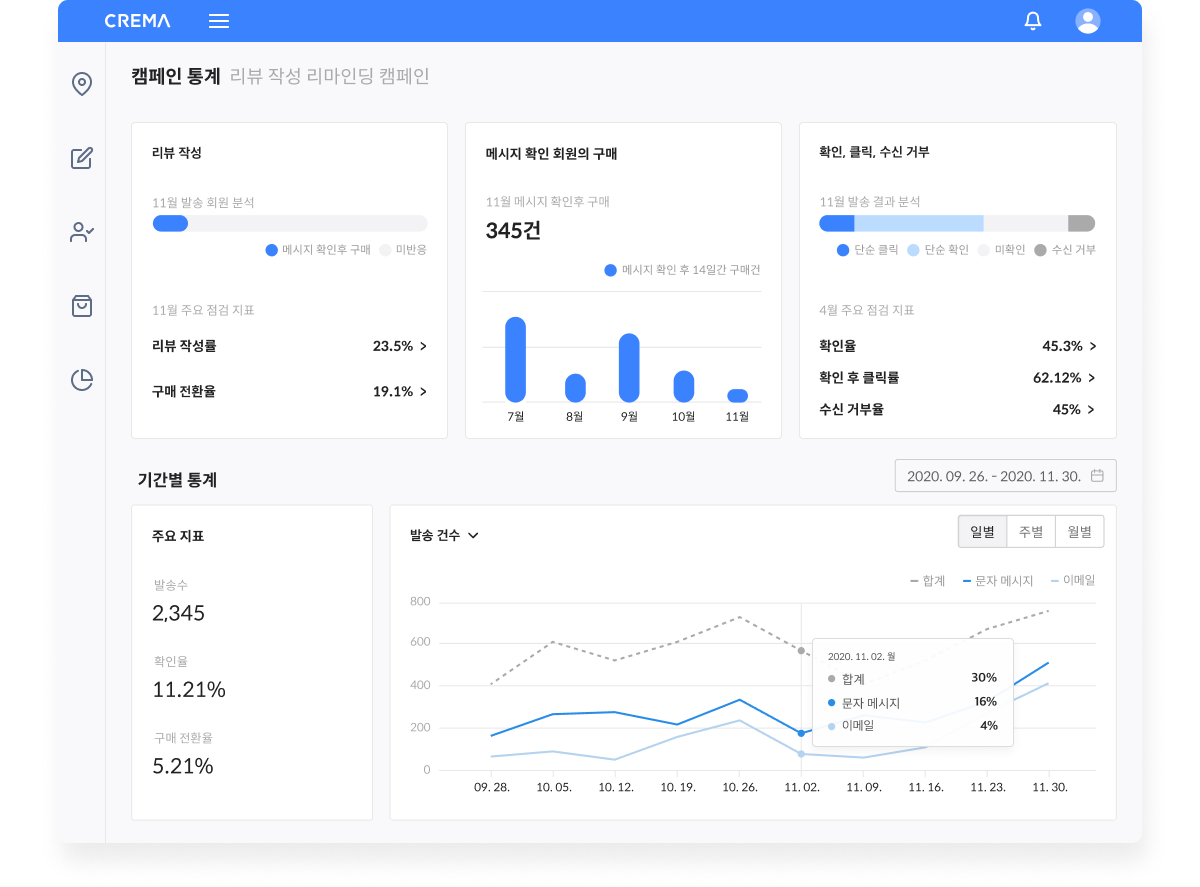The height and width of the screenshot is (887, 1200).
Task: Click the 7월 bar in chart
Action: coord(515,359)
